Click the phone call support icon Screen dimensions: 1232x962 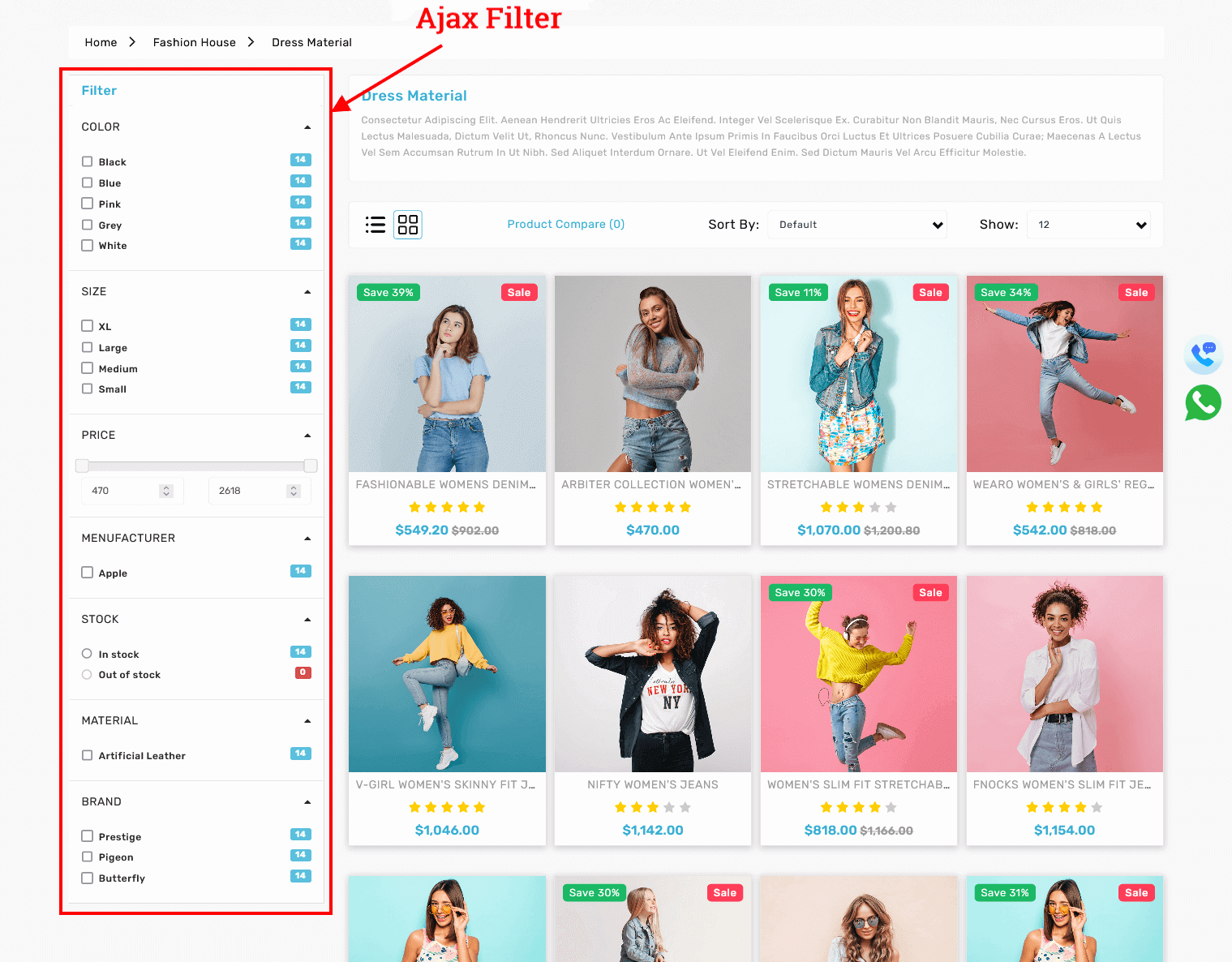coord(1203,354)
